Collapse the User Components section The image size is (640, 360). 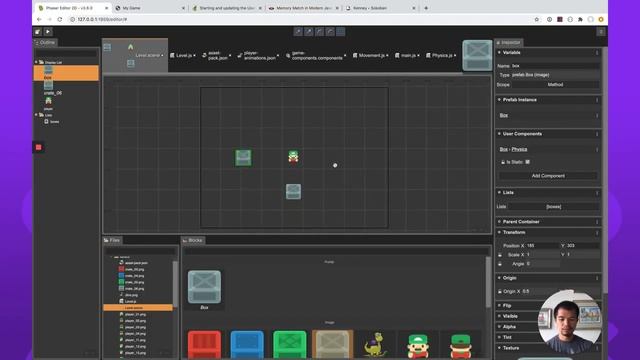[x=499, y=134]
